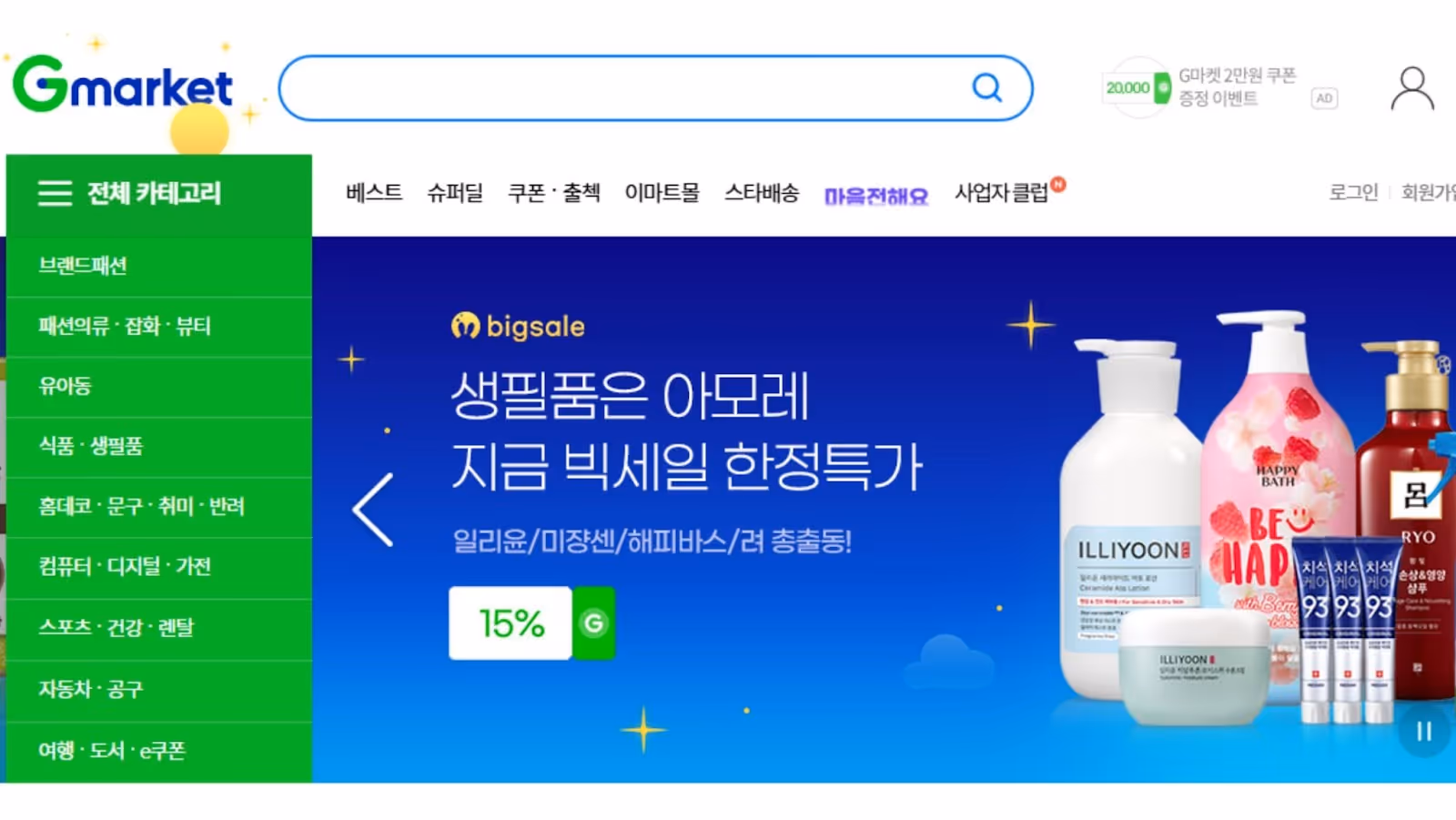
Task: Open the 슈퍼딜 tab
Action: point(455,193)
